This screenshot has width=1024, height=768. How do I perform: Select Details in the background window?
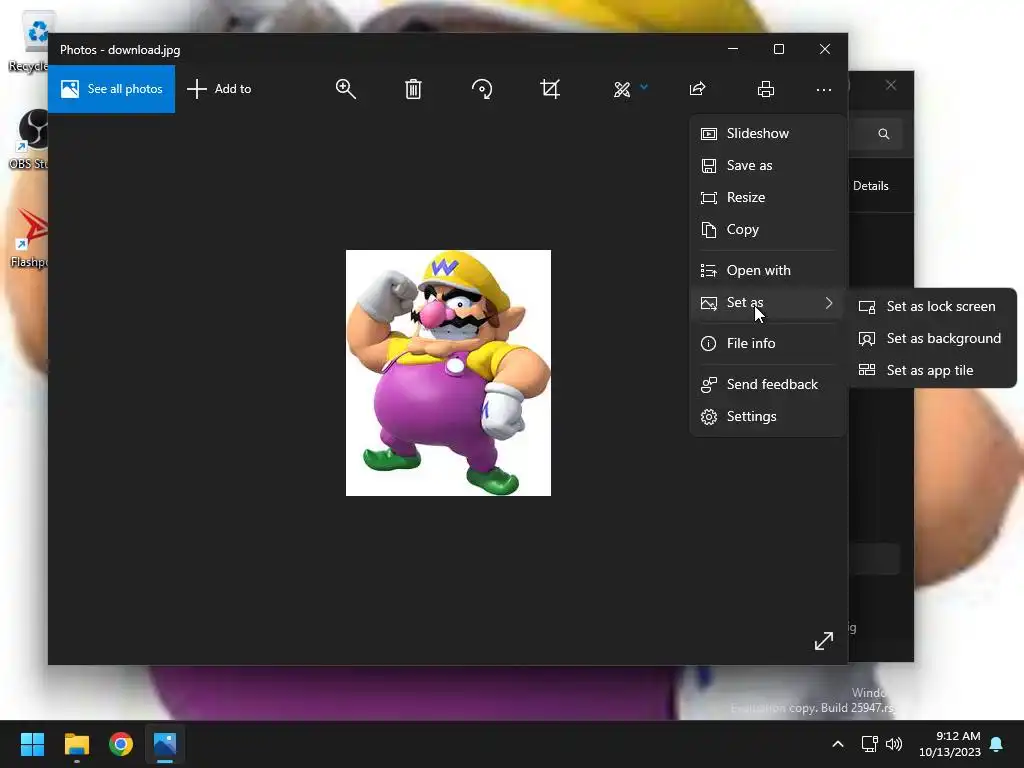coord(871,186)
